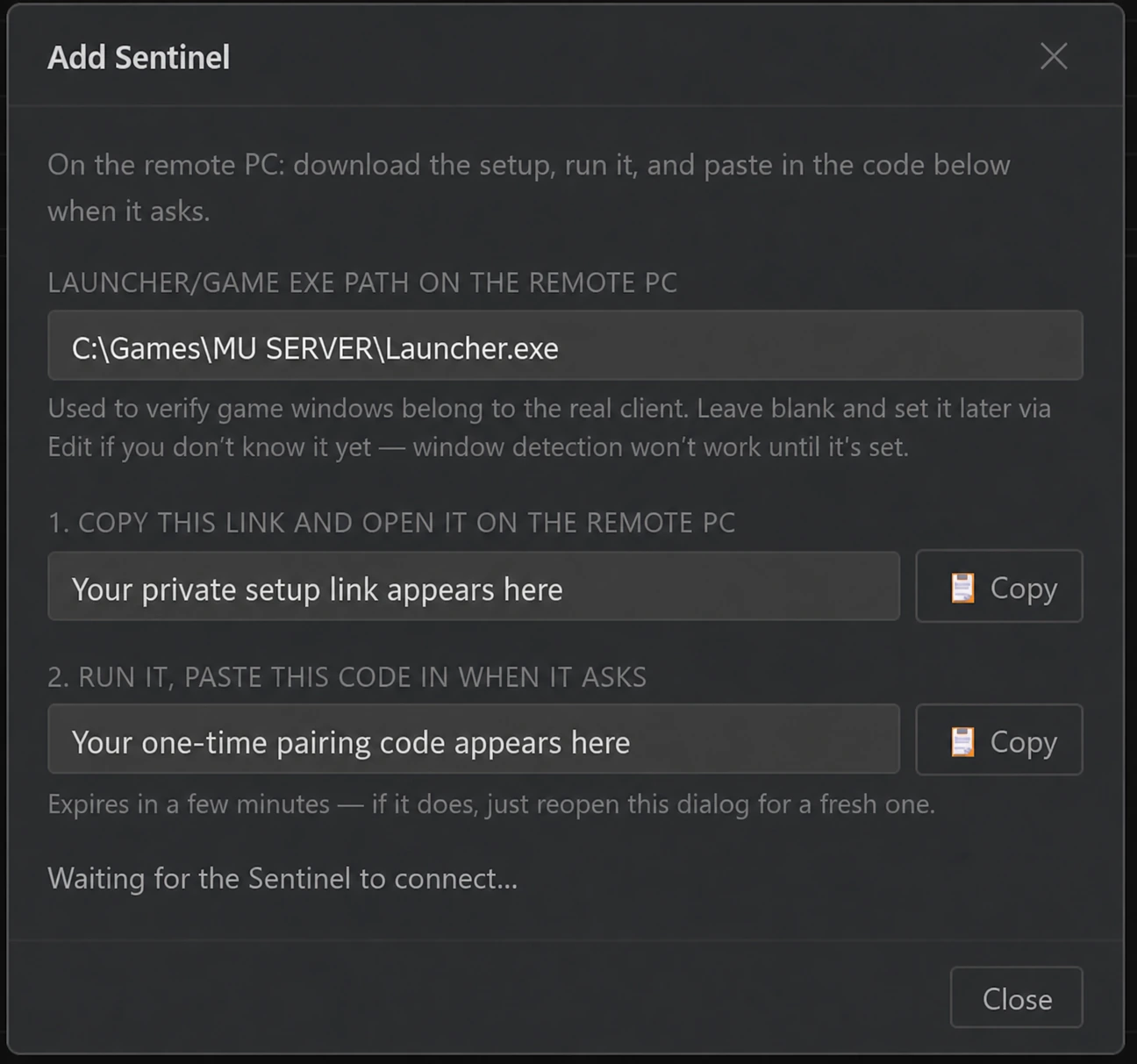Click the 'Used to verify game windows' hint

(x=549, y=427)
